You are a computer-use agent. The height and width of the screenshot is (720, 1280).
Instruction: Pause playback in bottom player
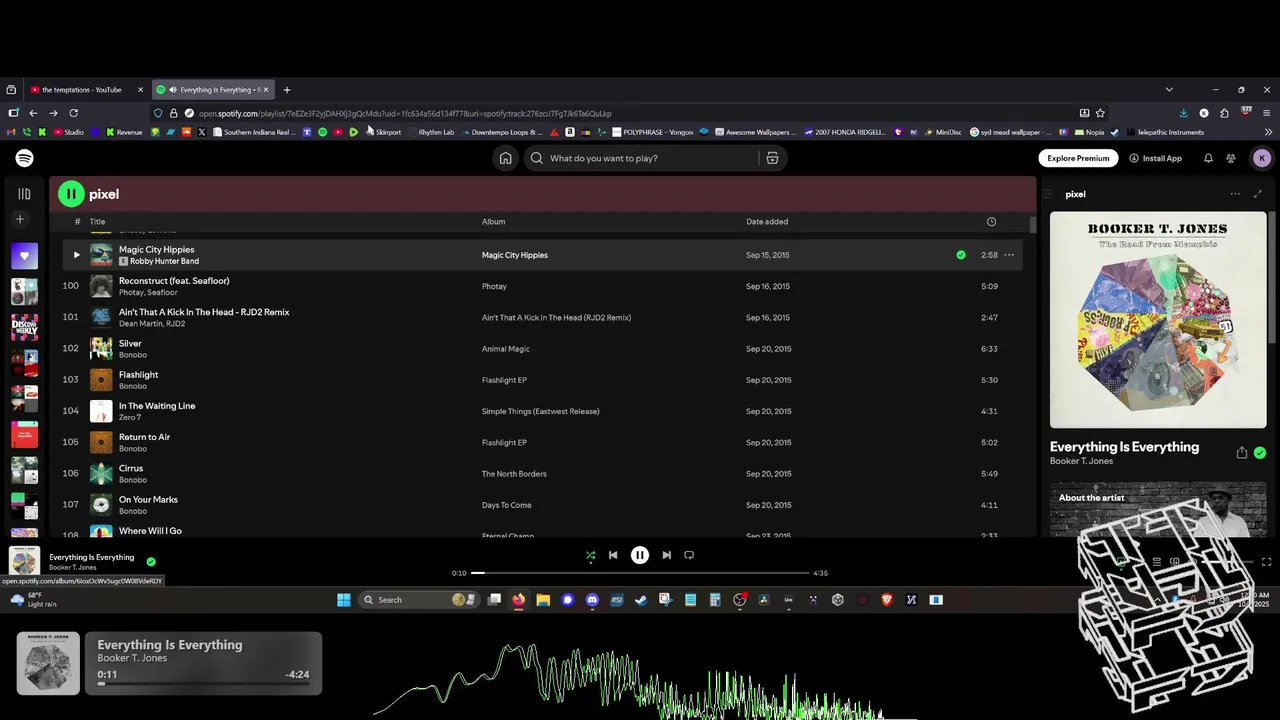(x=640, y=555)
